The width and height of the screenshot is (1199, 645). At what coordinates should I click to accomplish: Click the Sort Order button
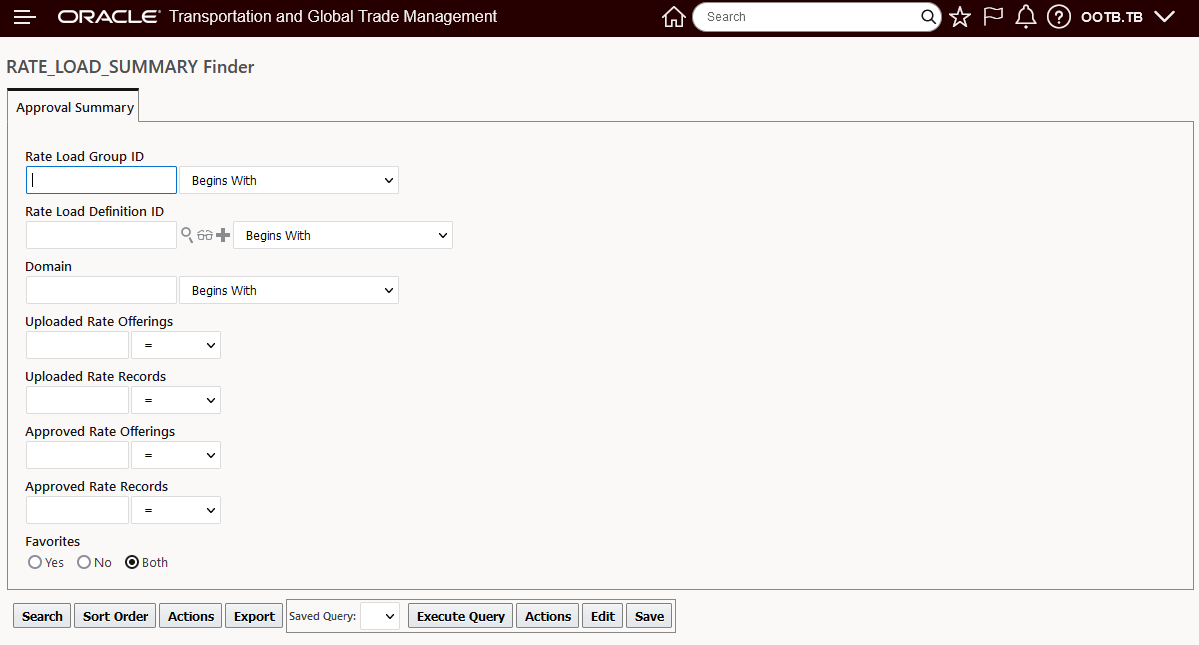tap(115, 616)
